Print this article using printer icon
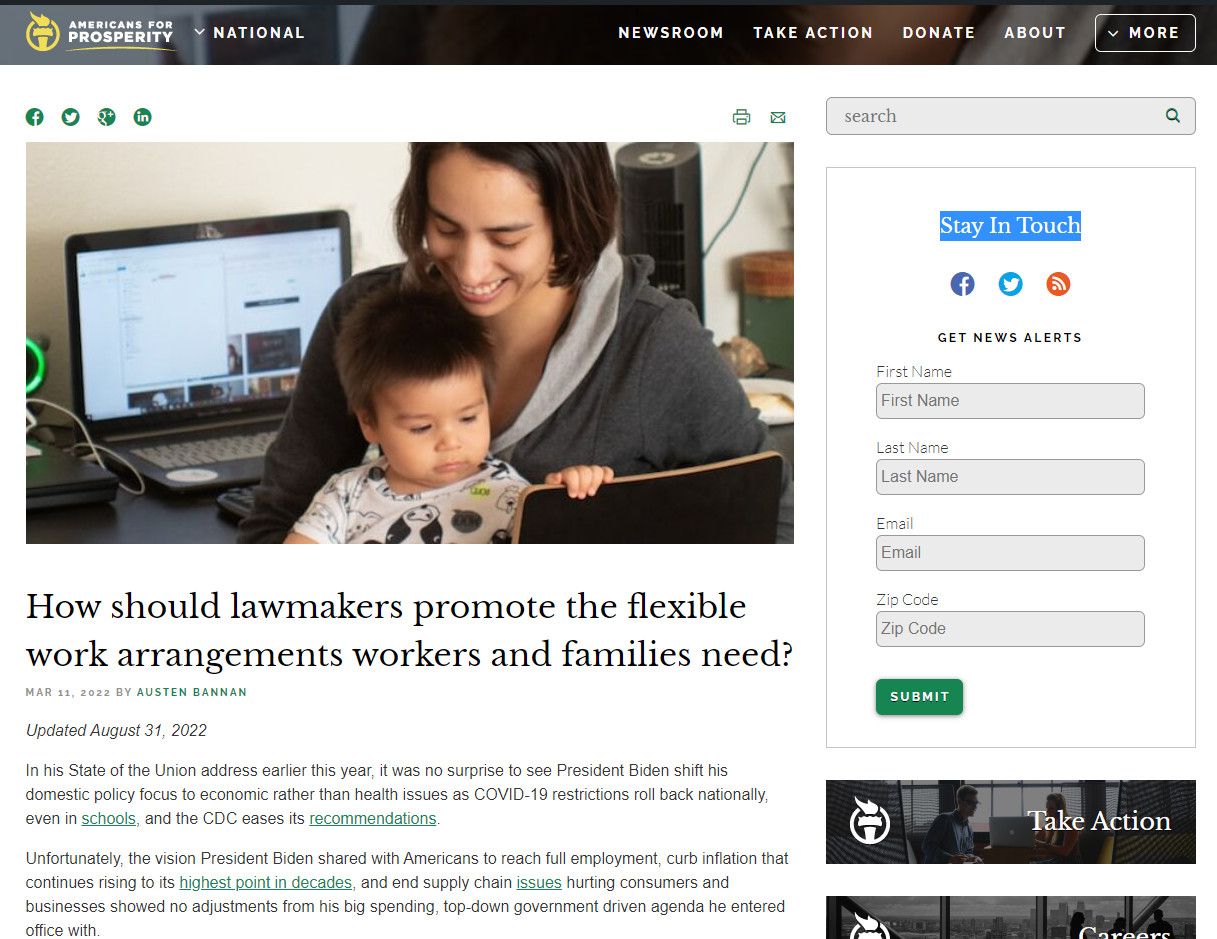The width and height of the screenshot is (1217, 939). click(741, 117)
